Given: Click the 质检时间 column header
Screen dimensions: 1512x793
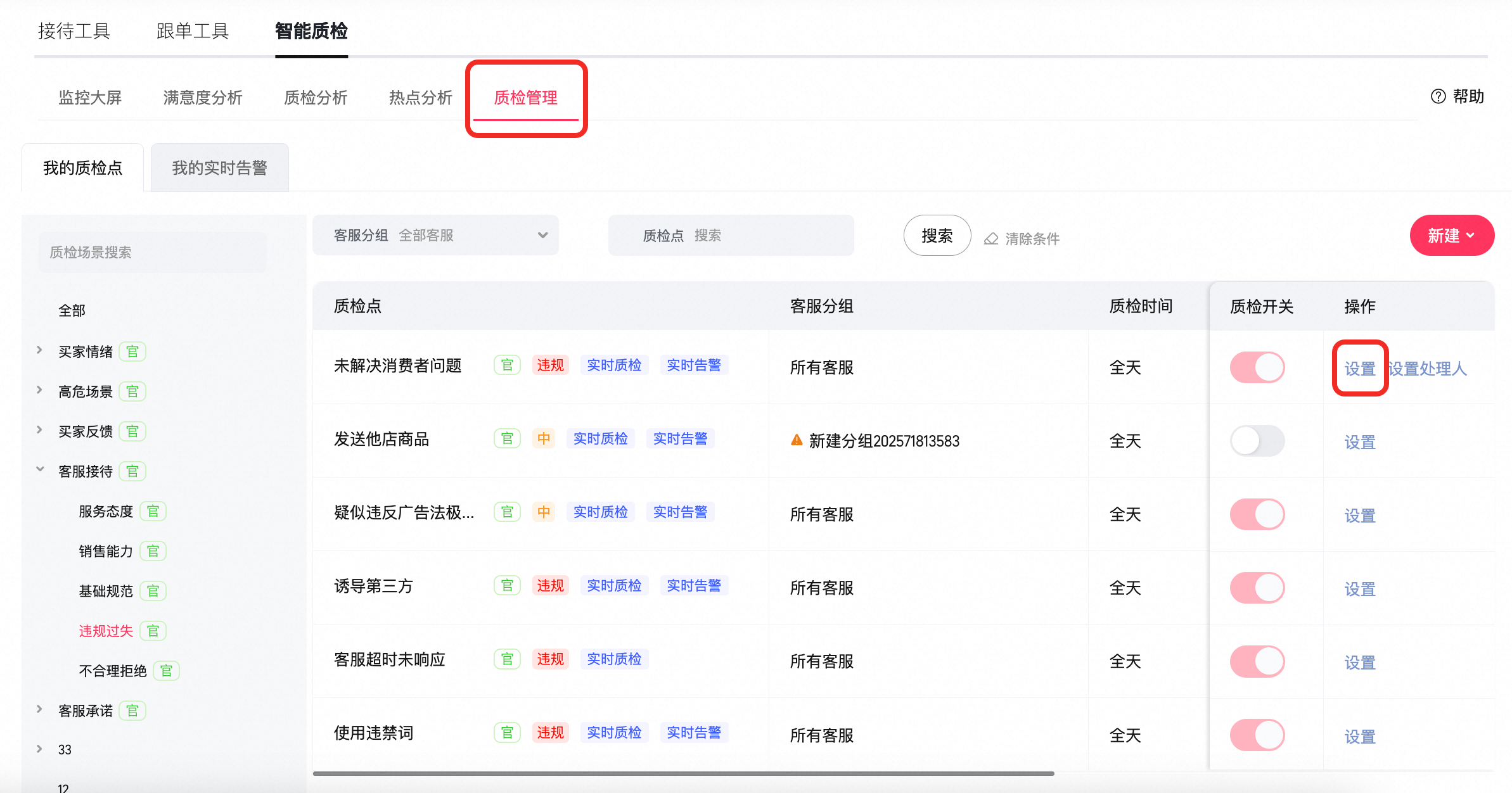Looking at the screenshot, I should point(1141,306).
